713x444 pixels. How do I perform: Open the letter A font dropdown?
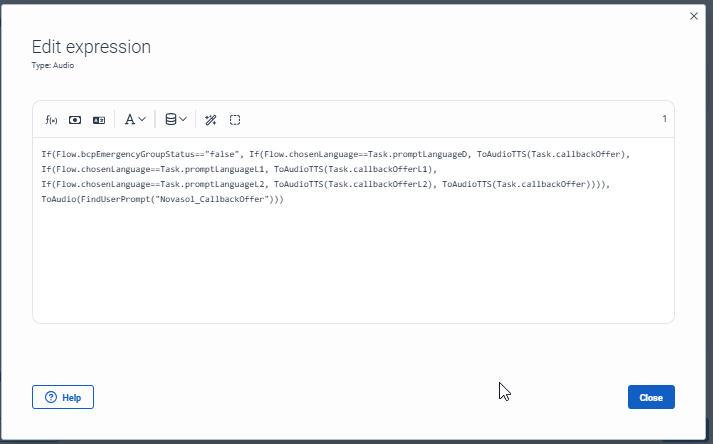tap(135, 120)
